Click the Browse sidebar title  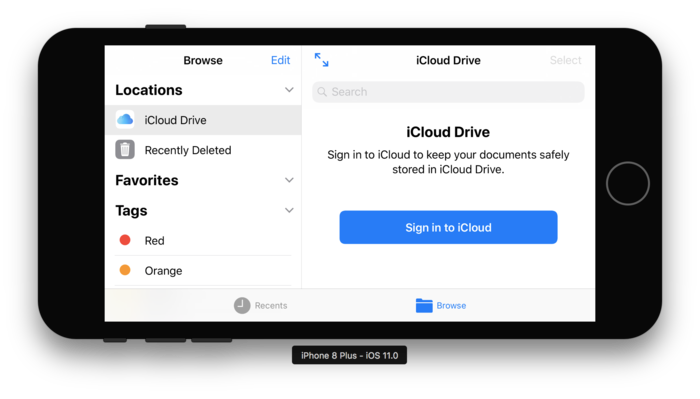click(203, 60)
